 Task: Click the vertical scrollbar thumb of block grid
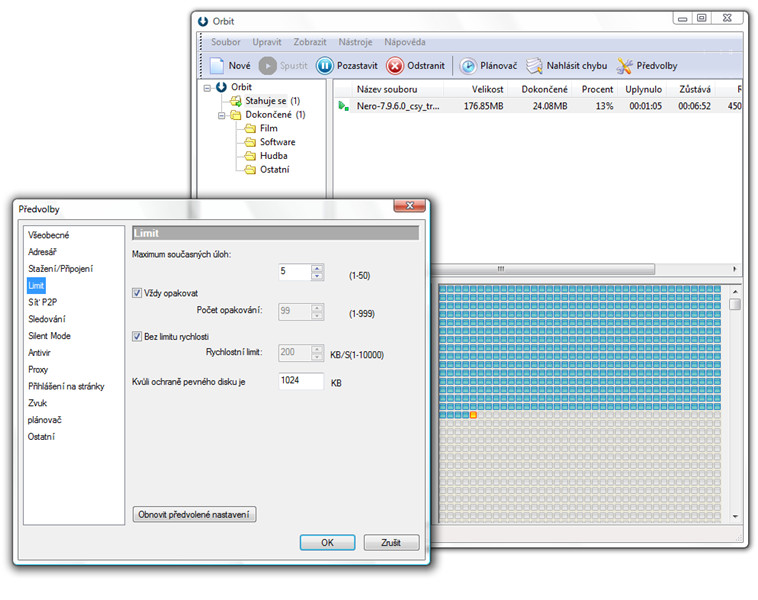(735, 304)
